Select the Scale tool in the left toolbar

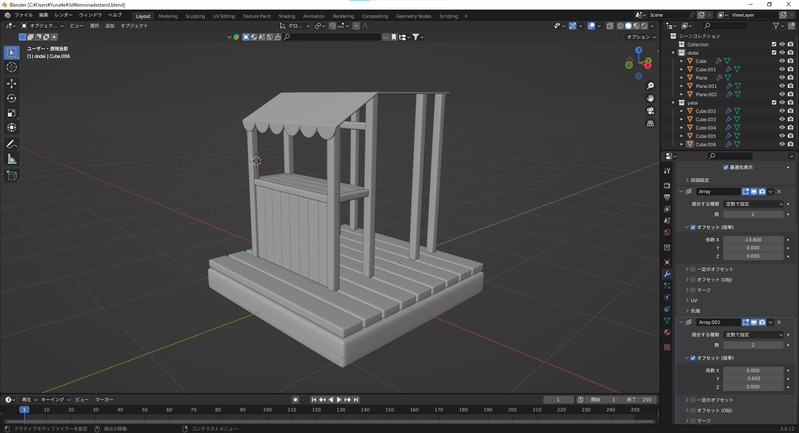click(12, 112)
